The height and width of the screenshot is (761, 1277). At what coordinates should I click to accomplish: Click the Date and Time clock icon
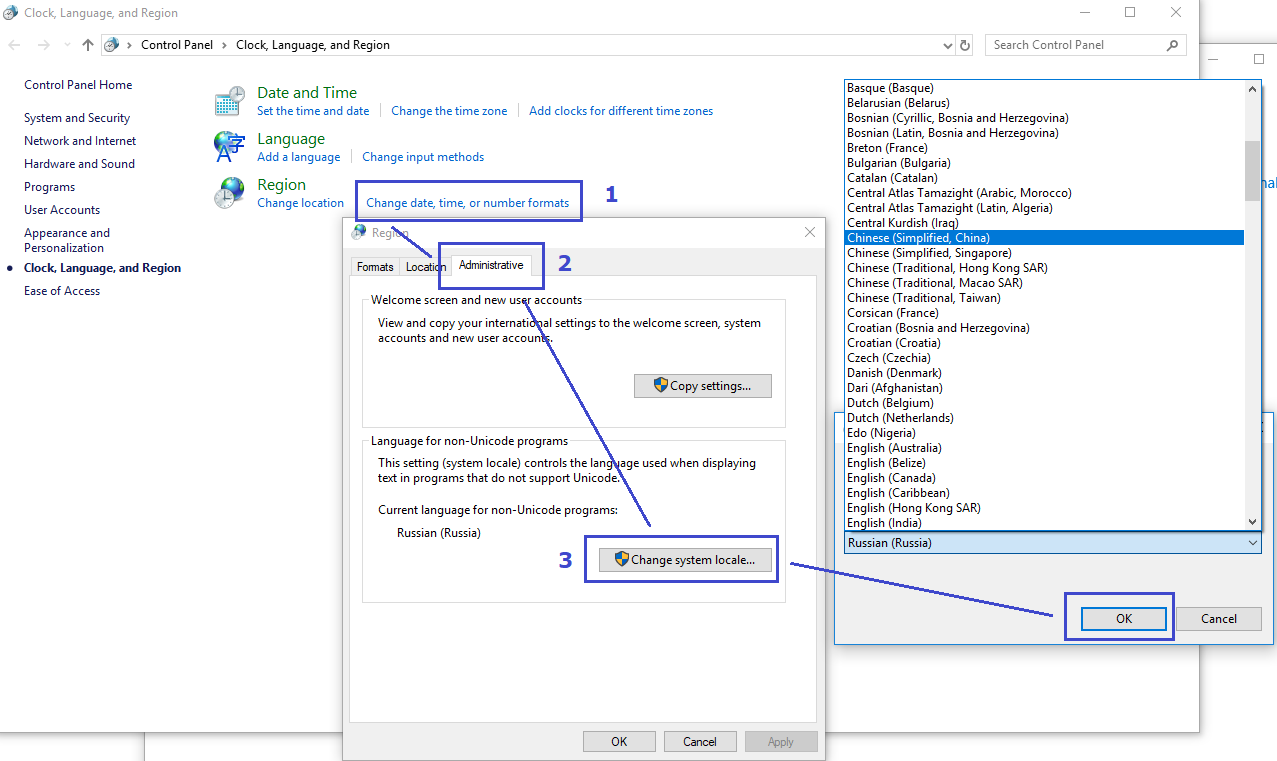229,102
